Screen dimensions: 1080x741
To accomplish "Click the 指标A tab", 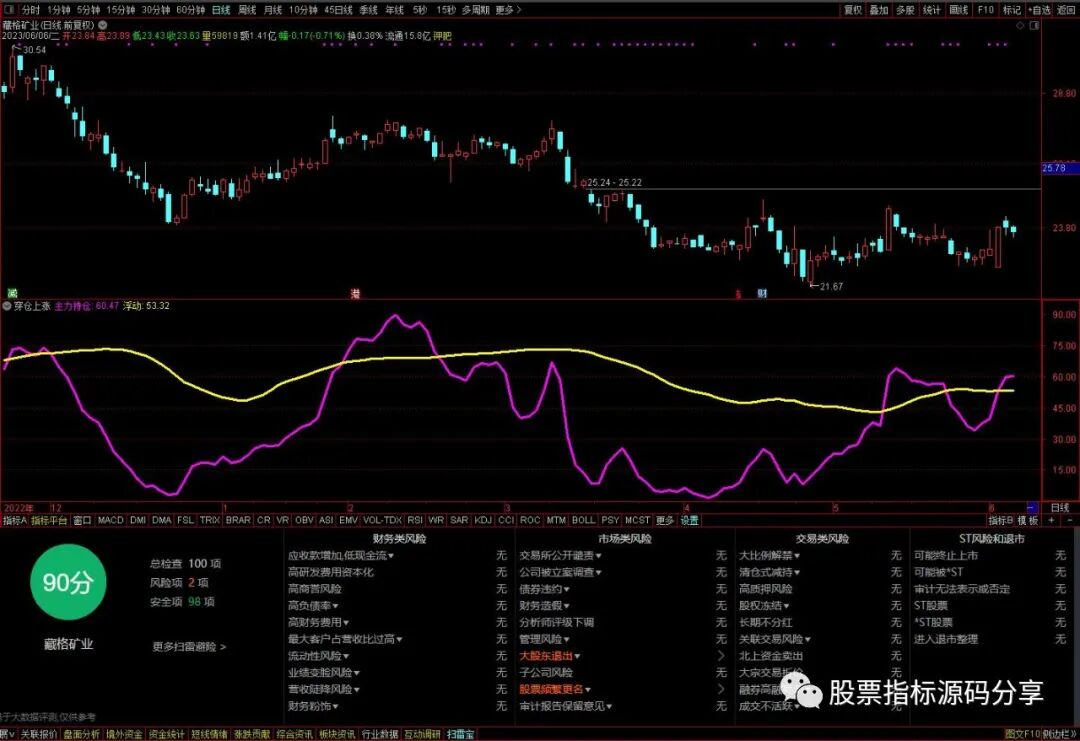I will (x=14, y=521).
